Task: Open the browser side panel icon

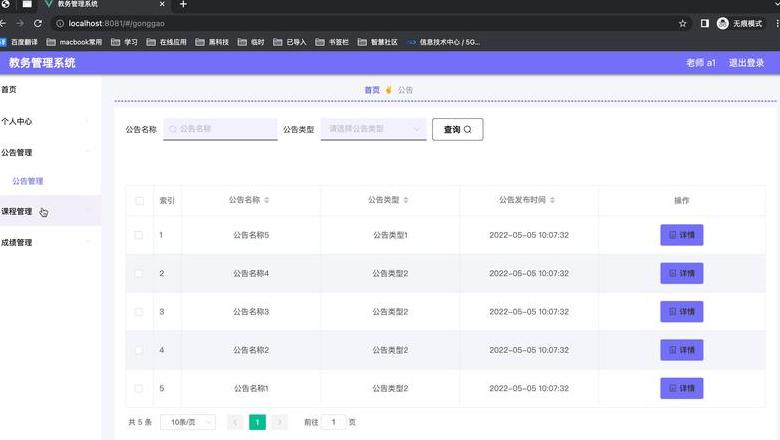Action: click(x=704, y=23)
